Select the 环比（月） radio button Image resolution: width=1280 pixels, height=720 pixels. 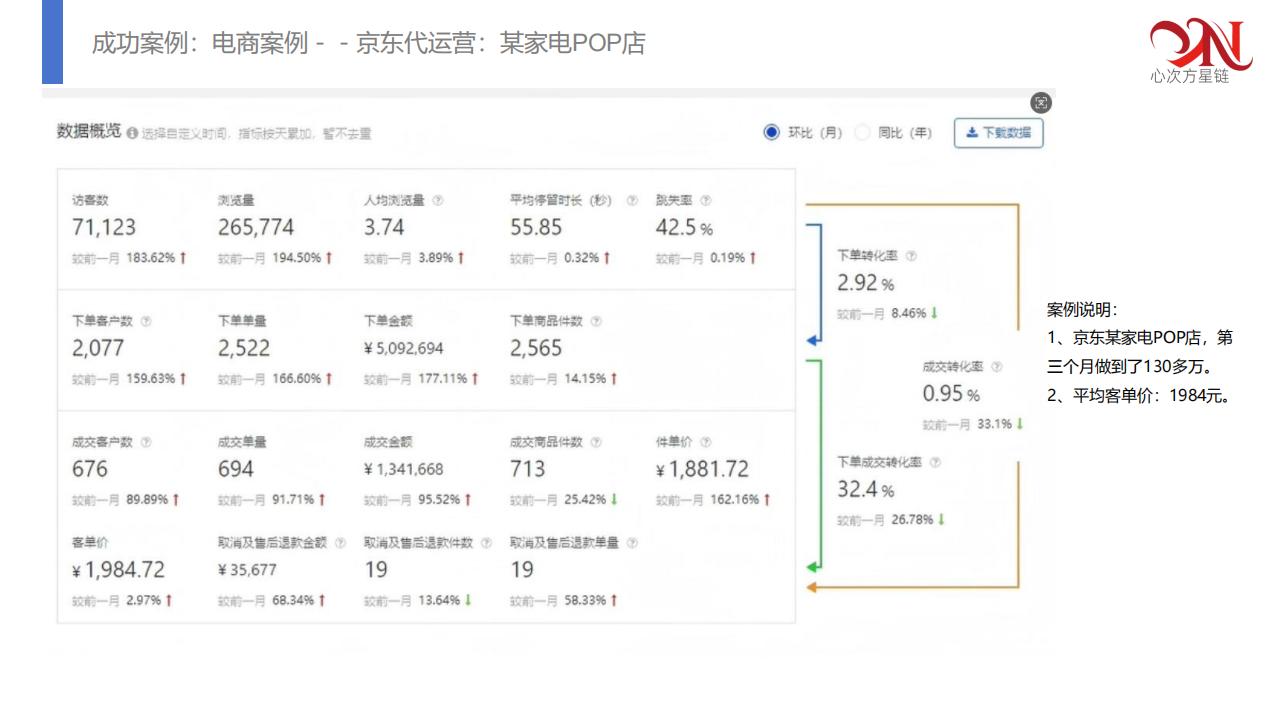(771, 133)
